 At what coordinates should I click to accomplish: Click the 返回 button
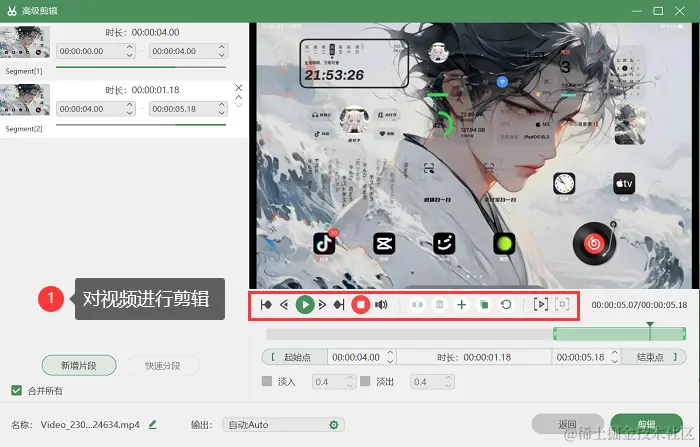[567, 424]
